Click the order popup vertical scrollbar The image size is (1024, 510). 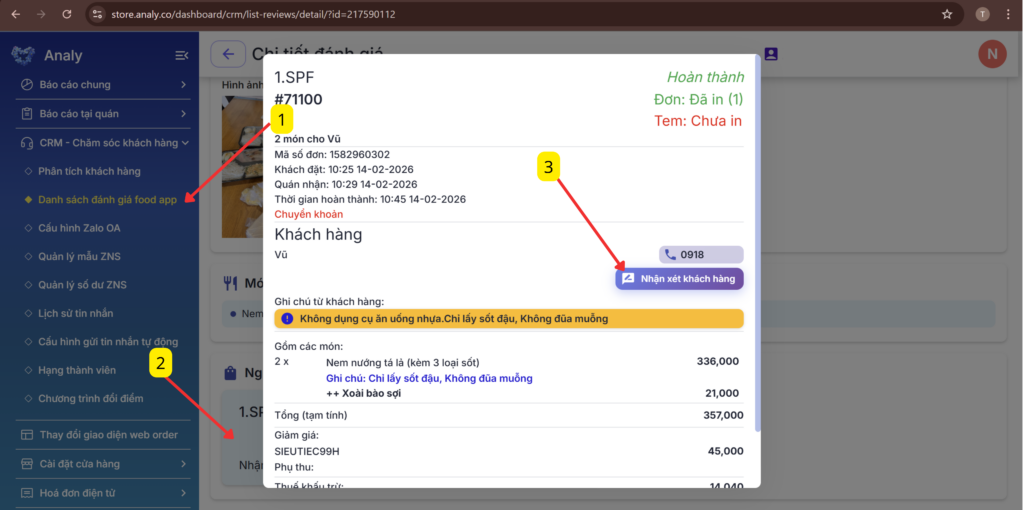pos(758,243)
